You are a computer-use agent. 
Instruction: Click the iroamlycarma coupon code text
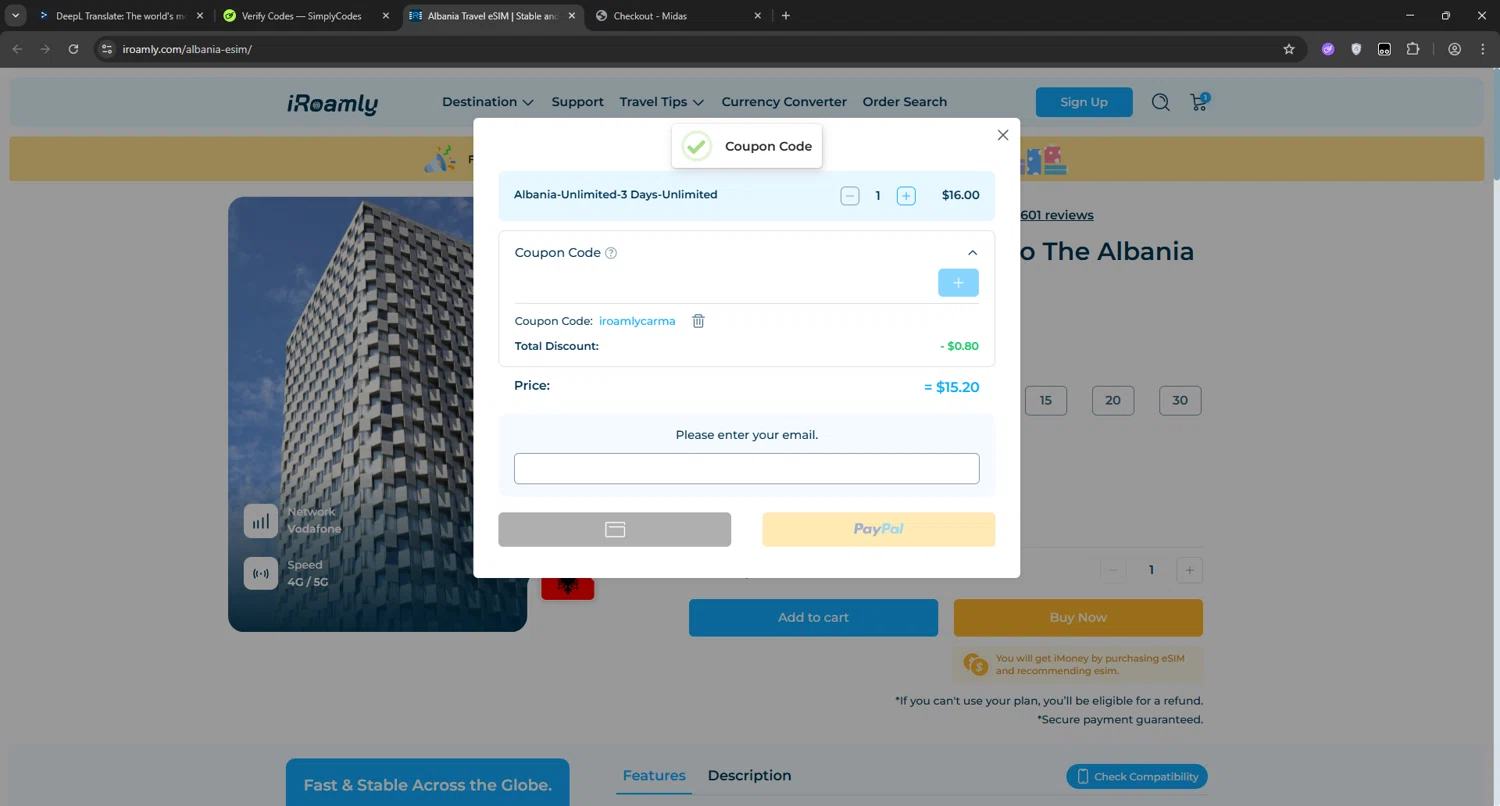click(x=637, y=321)
